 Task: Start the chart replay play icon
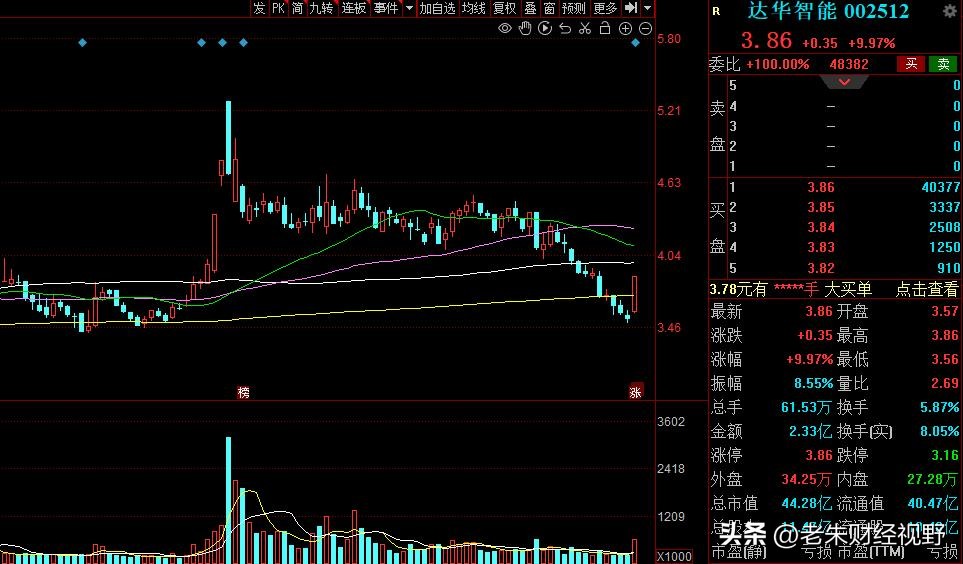pyautogui.click(x=545, y=28)
